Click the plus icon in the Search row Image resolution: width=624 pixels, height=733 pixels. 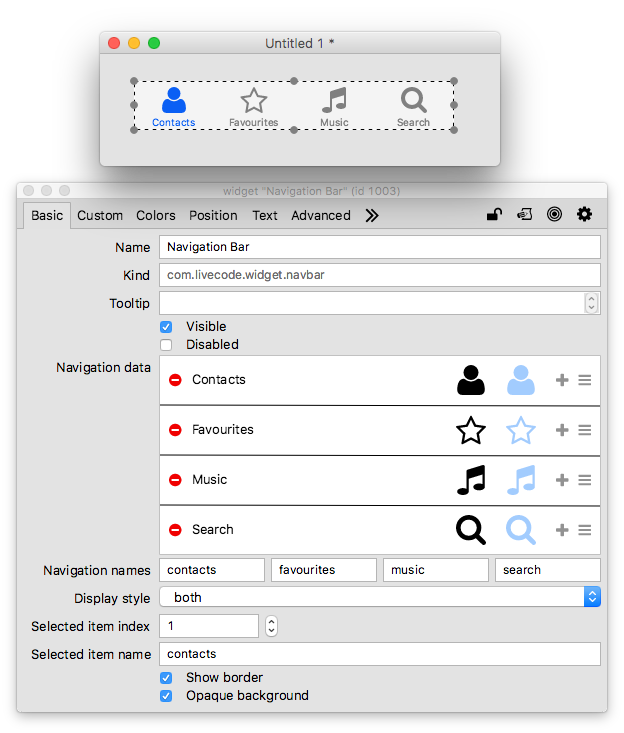click(x=562, y=530)
